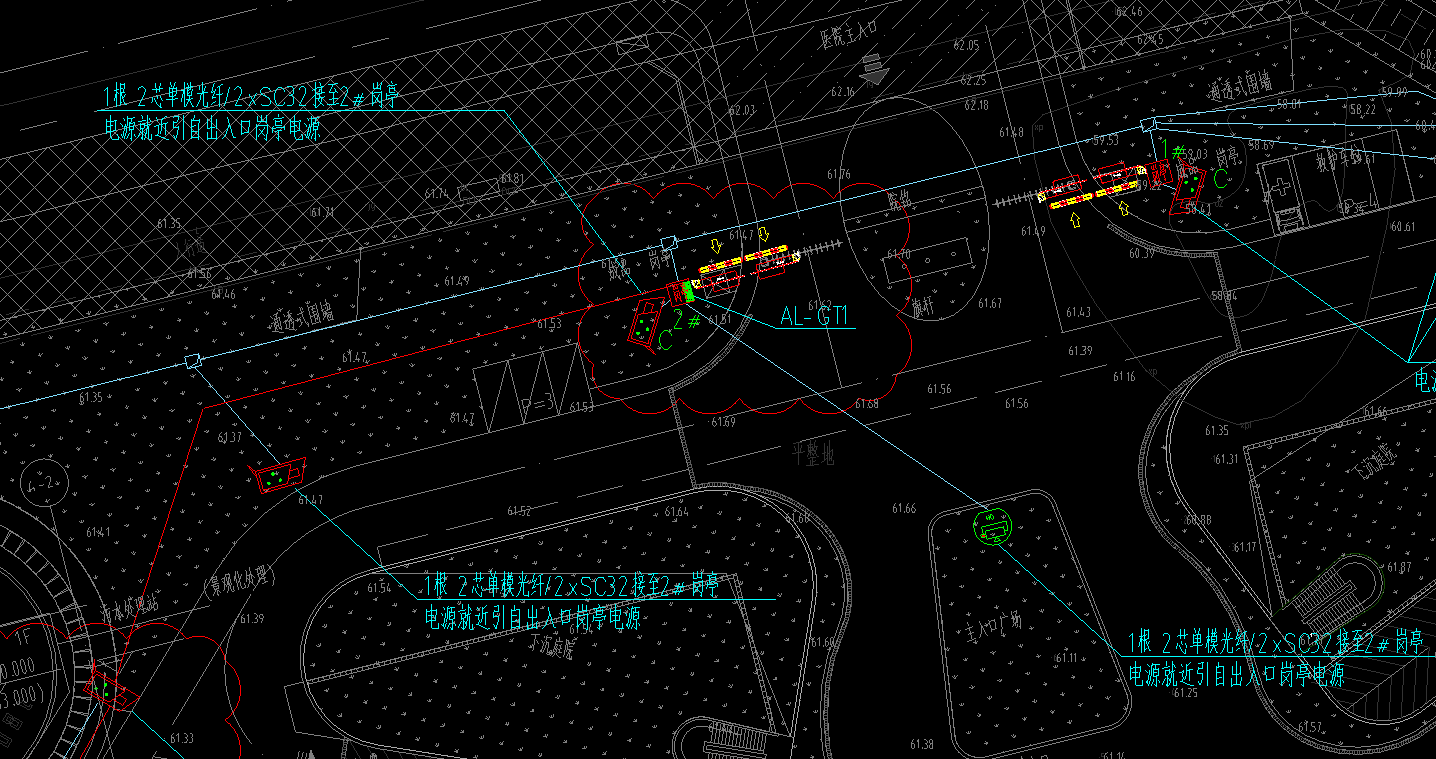Viewport: 1436px width, 759px height.
Task: Select elevation value 61.52
Action: 518,510
